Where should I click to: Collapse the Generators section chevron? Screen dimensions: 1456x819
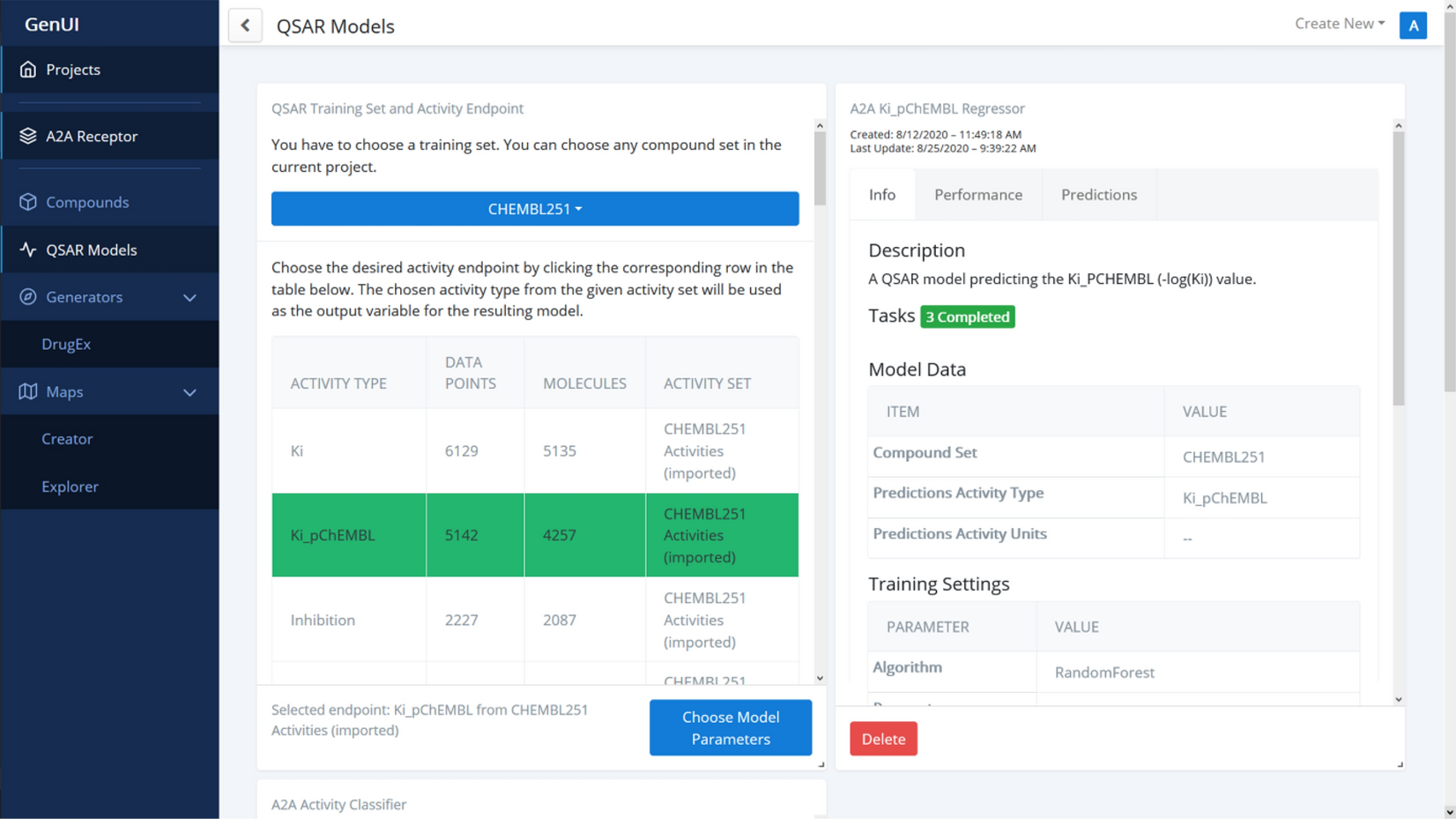pyautogui.click(x=189, y=298)
